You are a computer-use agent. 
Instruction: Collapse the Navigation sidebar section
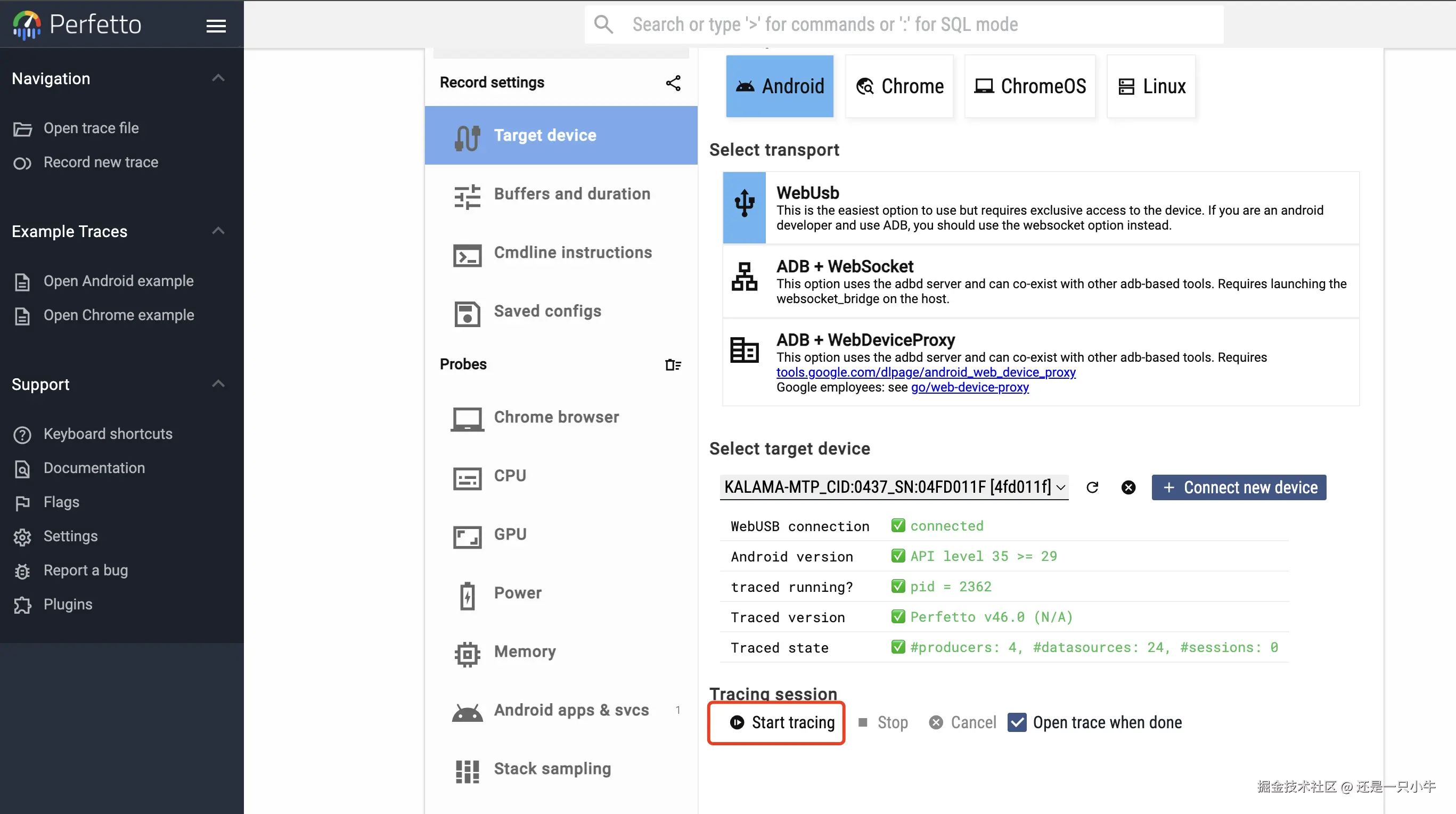pyautogui.click(x=218, y=78)
